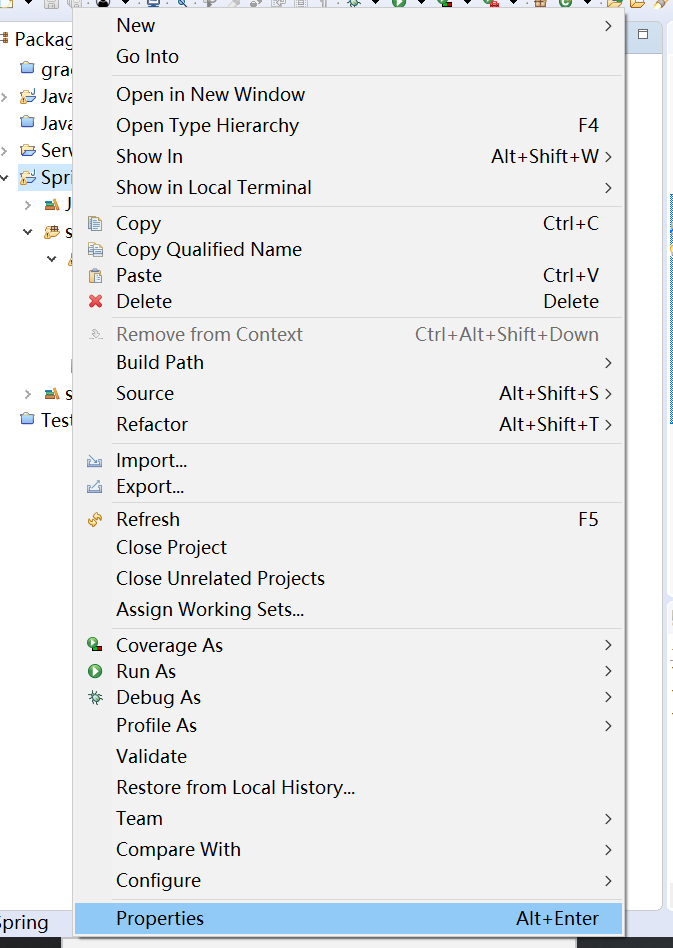Viewport: 673px width, 948px height.
Task: Click the Coverage As icon
Action: click(96, 646)
